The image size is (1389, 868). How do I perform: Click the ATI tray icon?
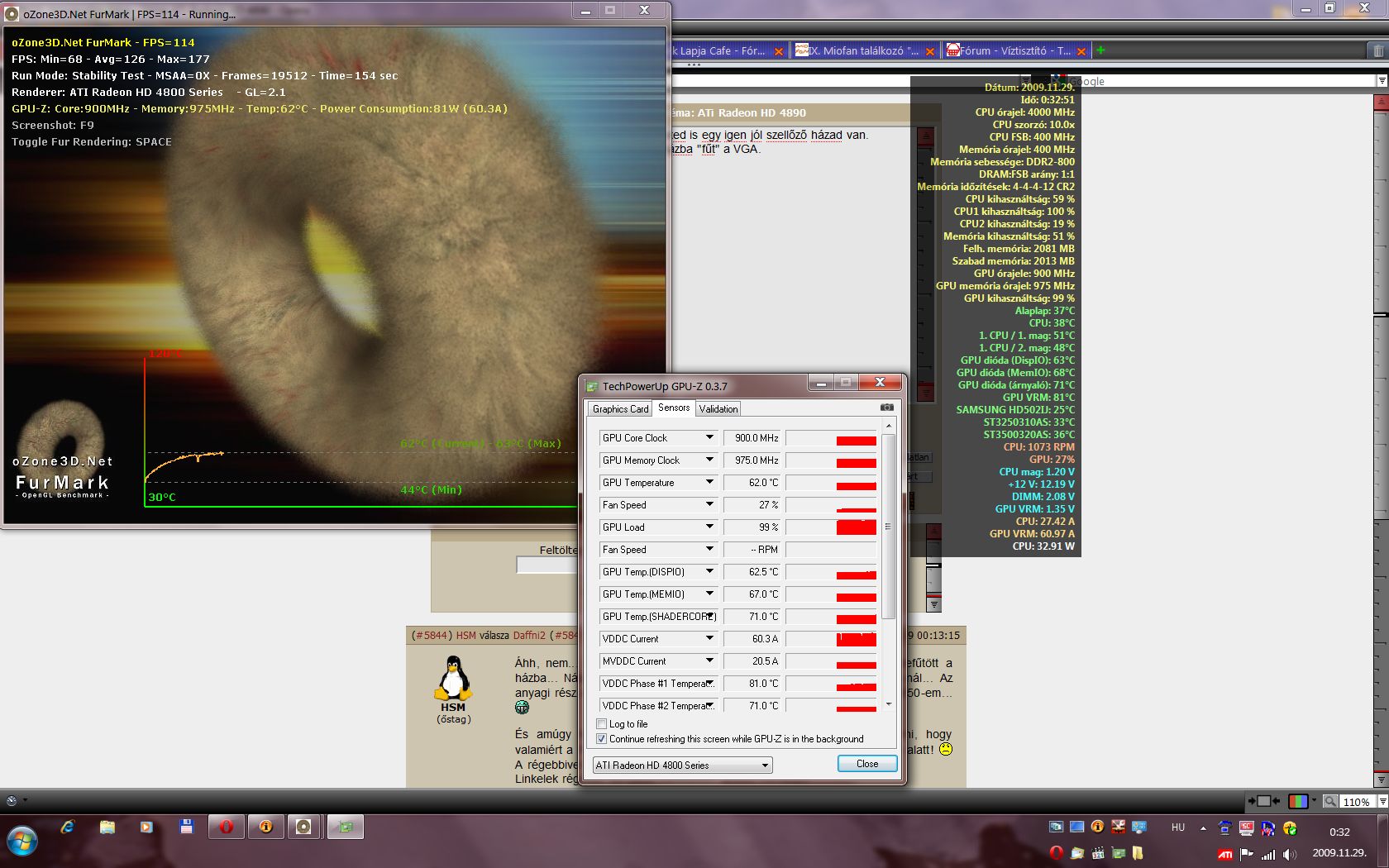pyautogui.click(x=1224, y=854)
